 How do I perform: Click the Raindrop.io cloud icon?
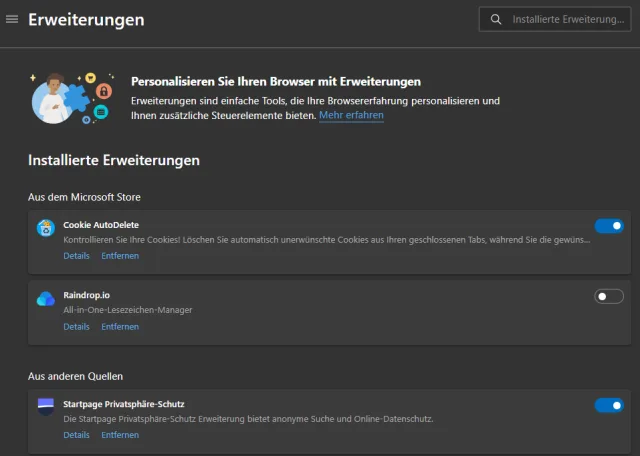46,298
